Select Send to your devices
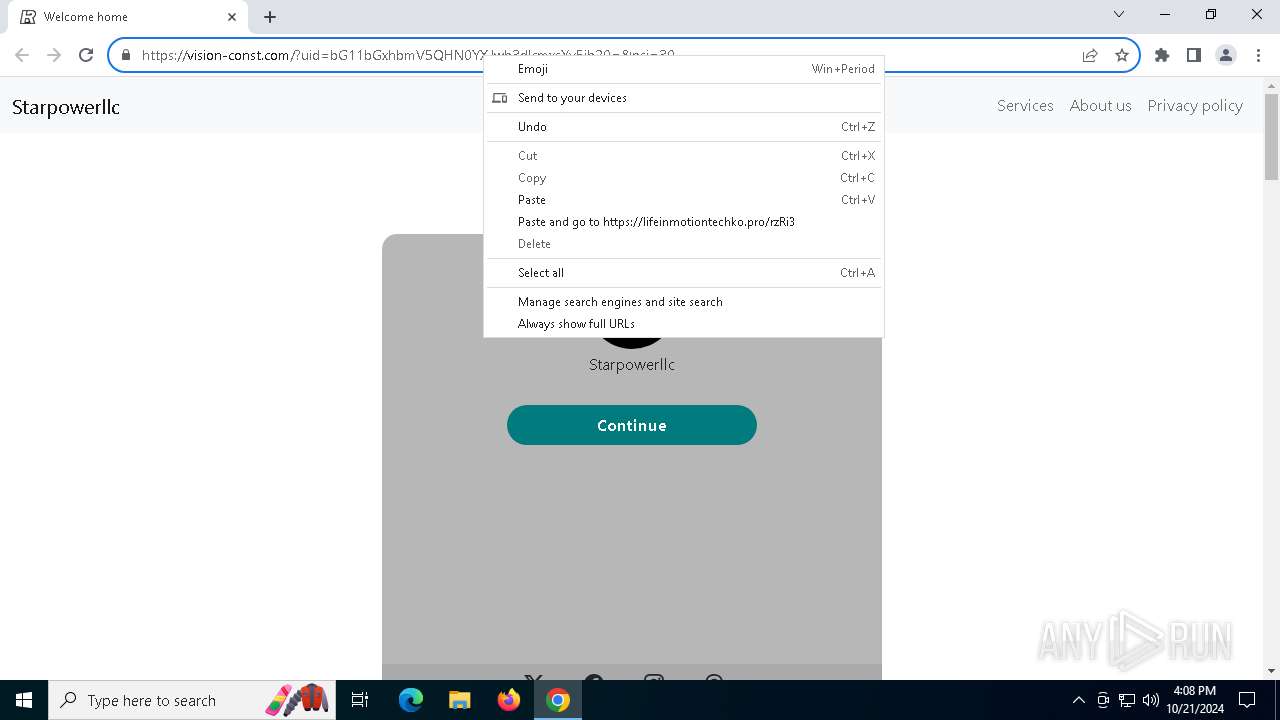Viewport: 1280px width, 720px height. pyautogui.click(x=684, y=98)
